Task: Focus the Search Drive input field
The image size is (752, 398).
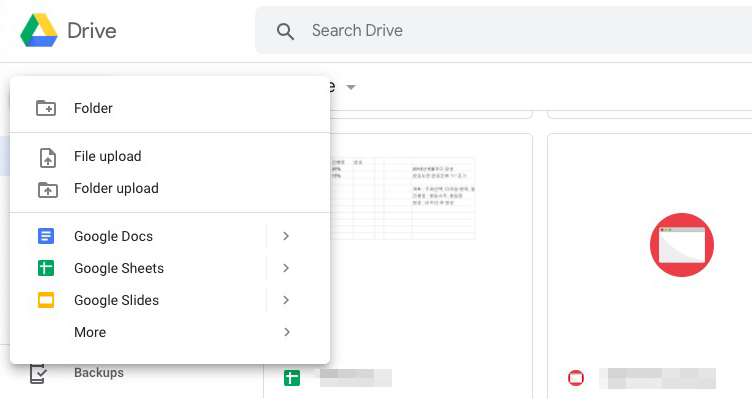Action: click(x=503, y=30)
